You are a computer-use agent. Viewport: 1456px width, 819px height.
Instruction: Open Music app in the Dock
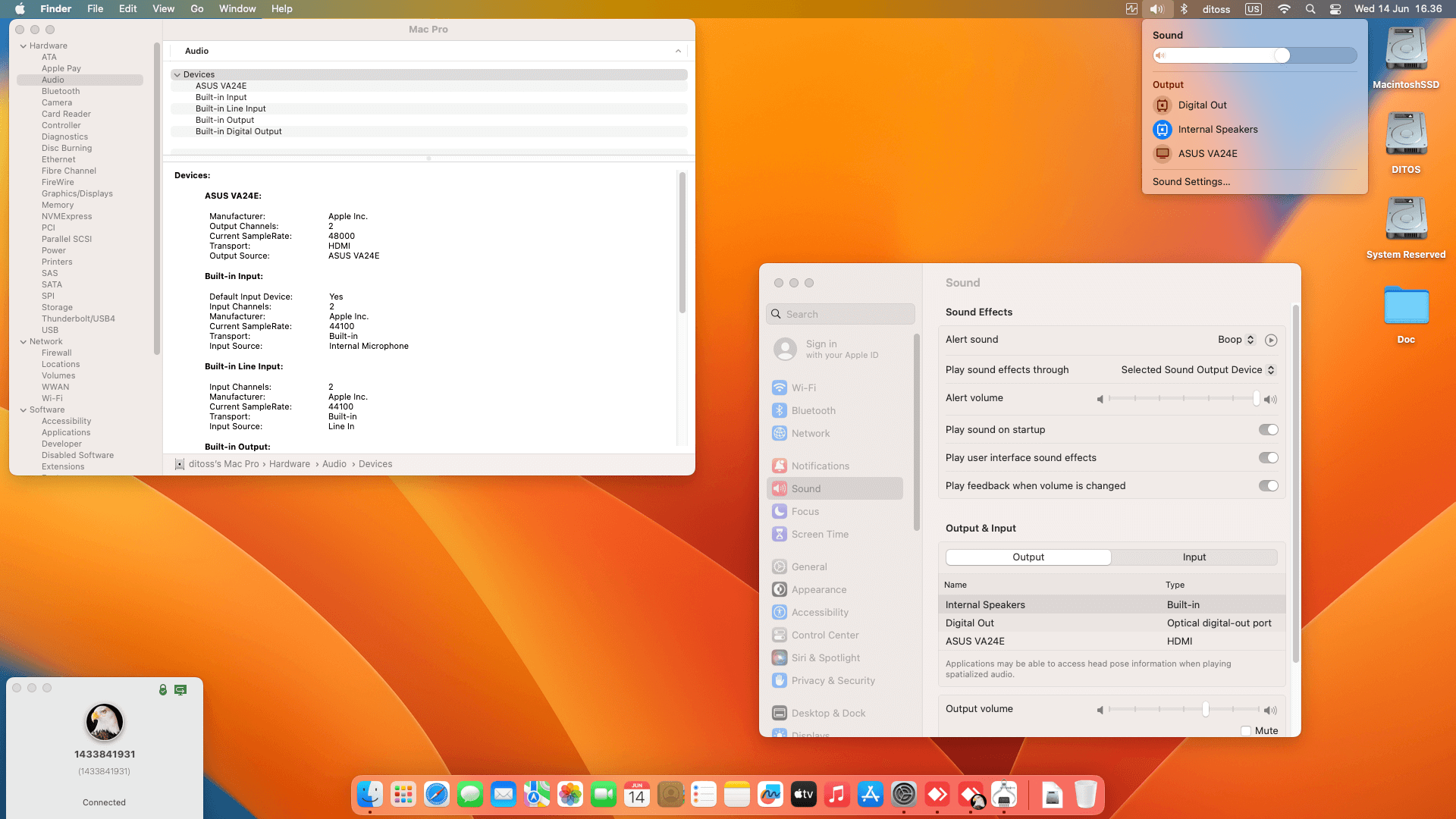click(x=837, y=794)
